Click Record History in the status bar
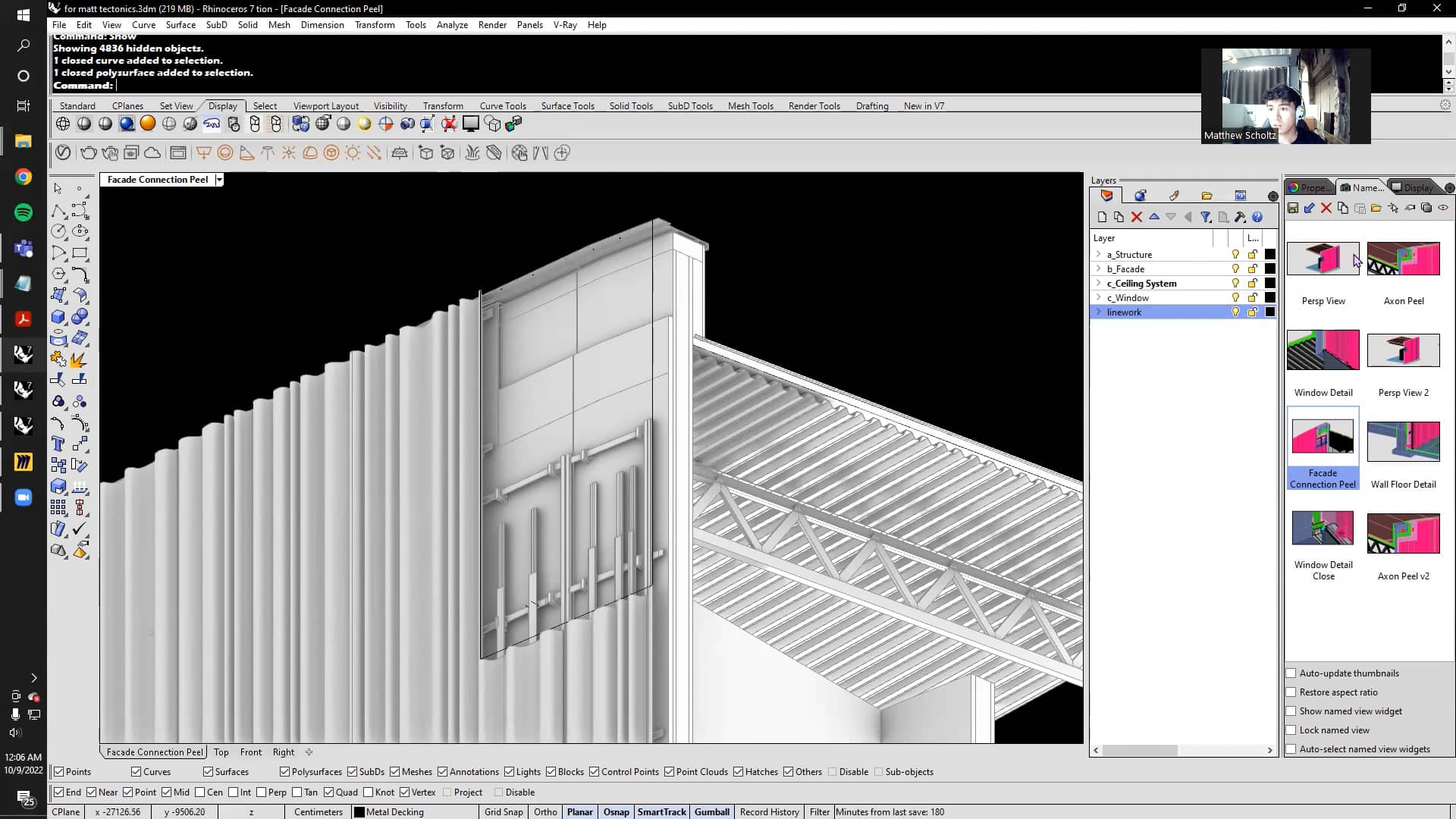The height and width of the screenshot is (819, 1456). 769,811
